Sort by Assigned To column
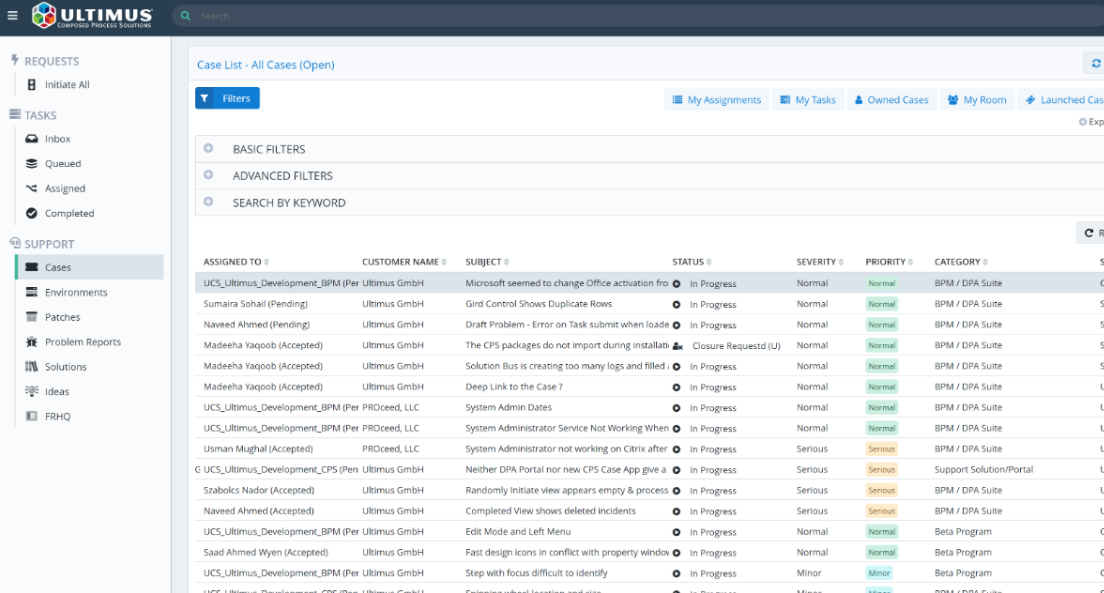This screenshot has height=593, width=1104. coord(236,262)
